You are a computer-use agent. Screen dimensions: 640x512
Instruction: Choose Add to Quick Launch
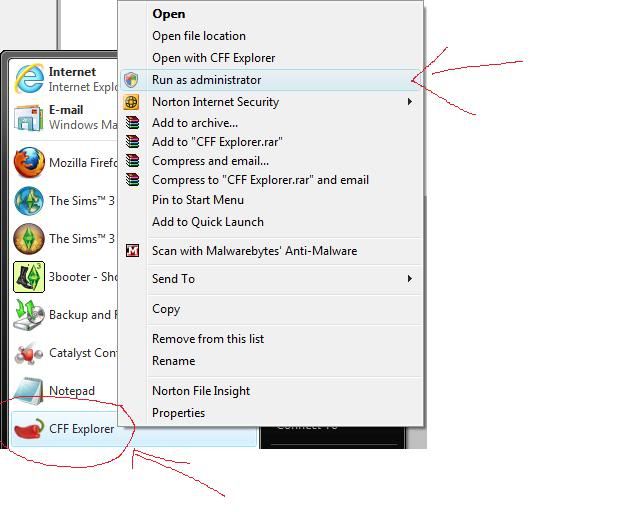[x=208, y=222]
